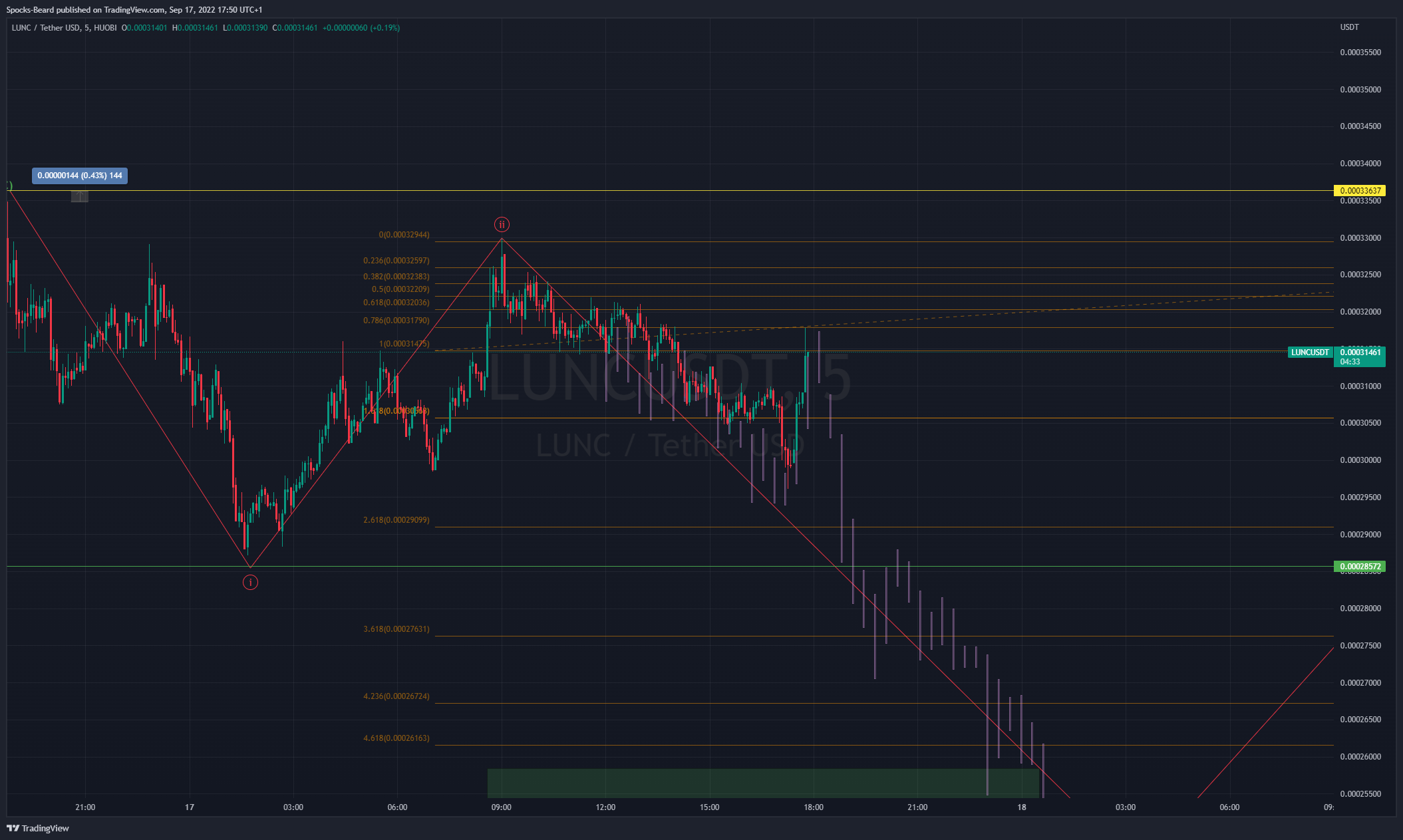Click the 'Spocks-Beard published on TradingView.com' header text
The height and width of the screenshot is (840, 1403).
[86, 10]
